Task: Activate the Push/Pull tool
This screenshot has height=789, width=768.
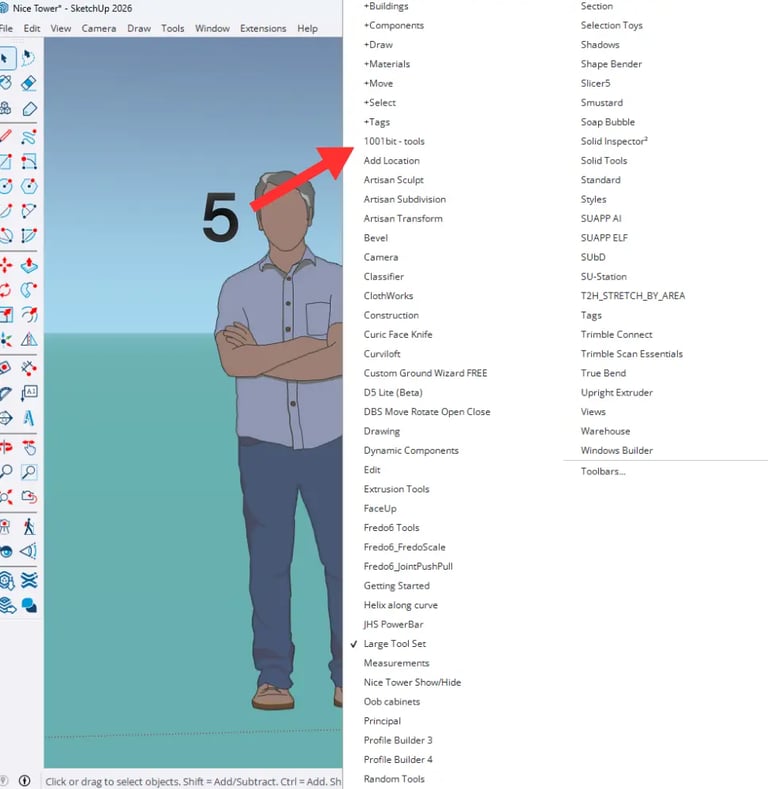Action: [x=29, y=265]
